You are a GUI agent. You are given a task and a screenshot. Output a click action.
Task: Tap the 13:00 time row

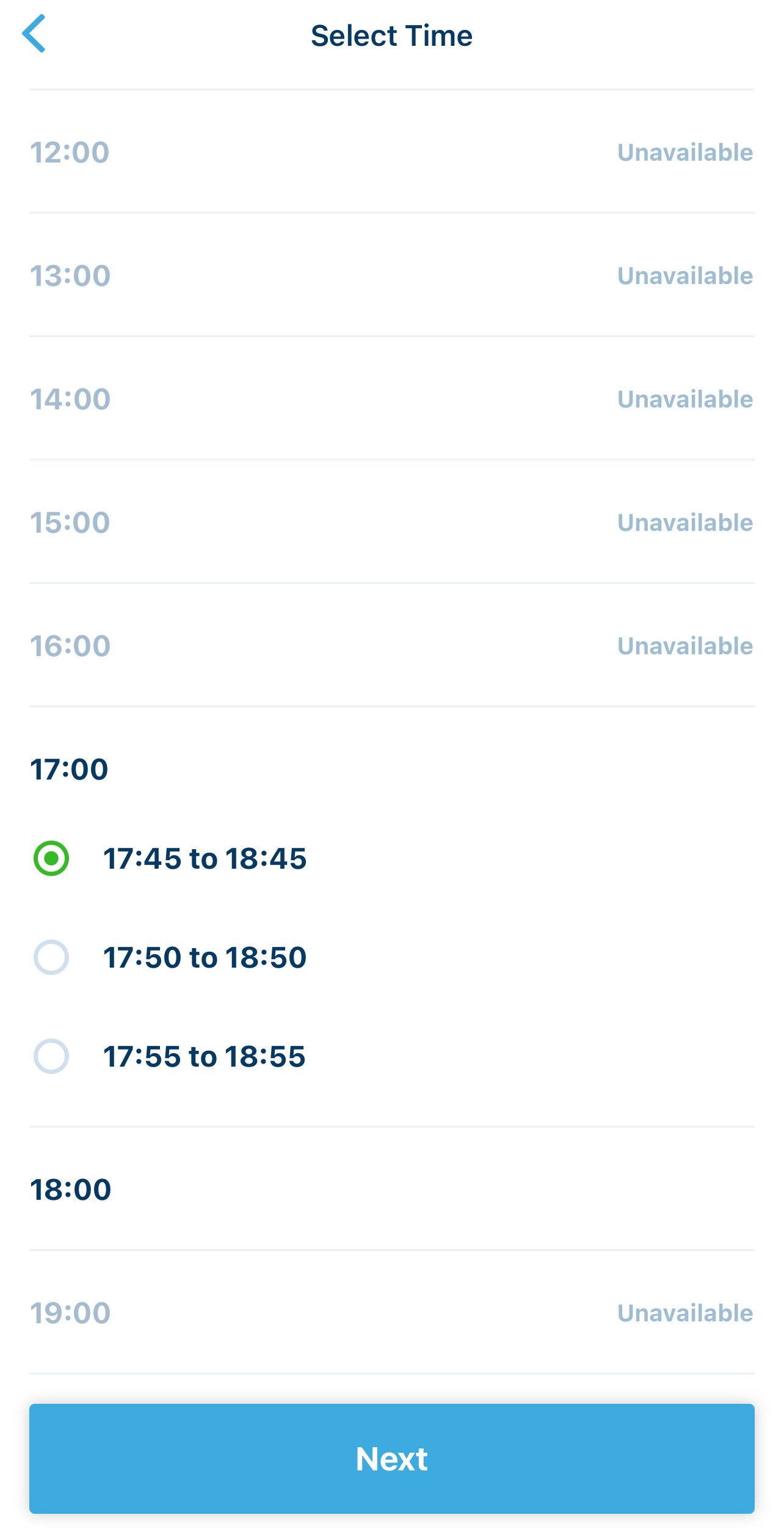pos(391,276)
